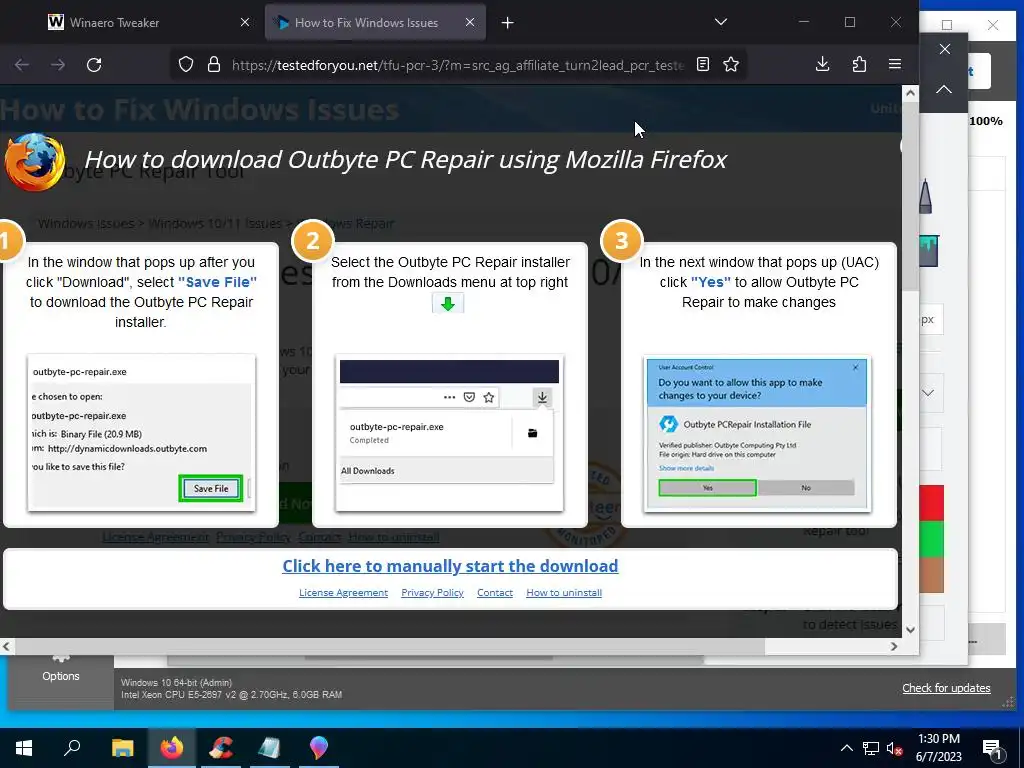This screenshot has height=768, width=1024.
Task: Click the testedforyou.net URL address bar
Action: click(457, 65)
